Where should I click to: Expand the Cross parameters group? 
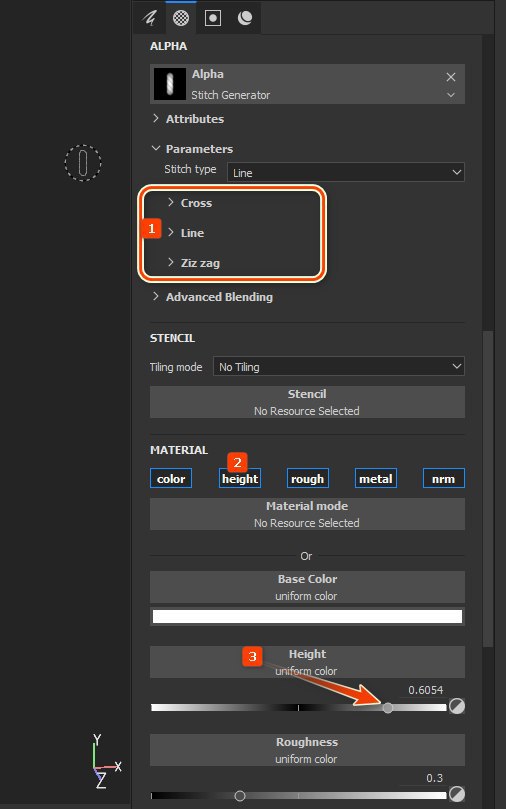click(x=171, y=203)
